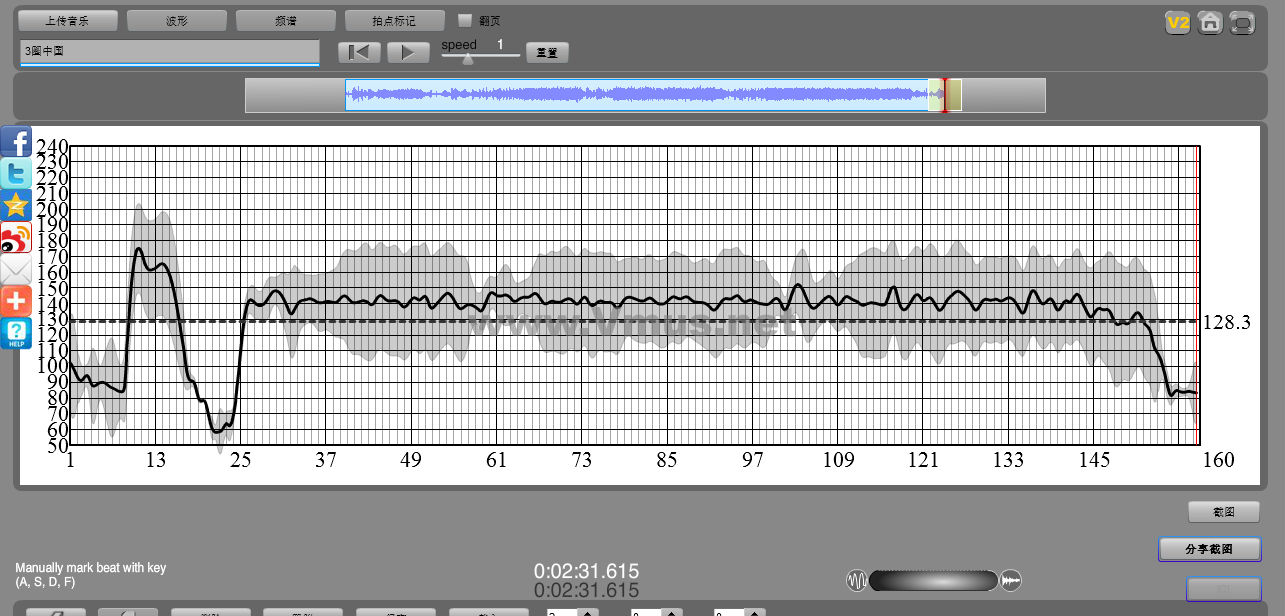This screenshot has height=616, width=1285.
Task: Click the bar number 85 on the axis
Action: pos(667,460)
